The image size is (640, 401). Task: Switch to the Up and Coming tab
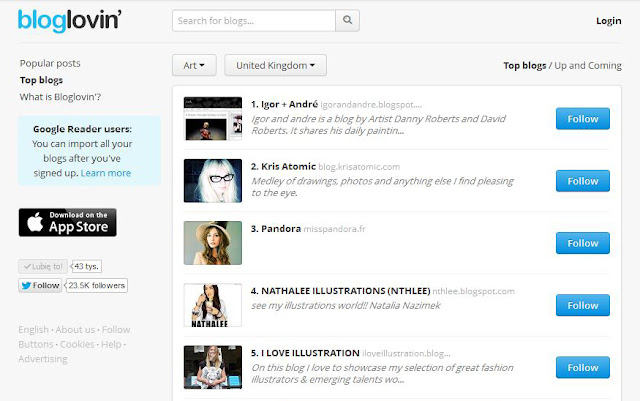pyautogui.click(x=588, y=65)
